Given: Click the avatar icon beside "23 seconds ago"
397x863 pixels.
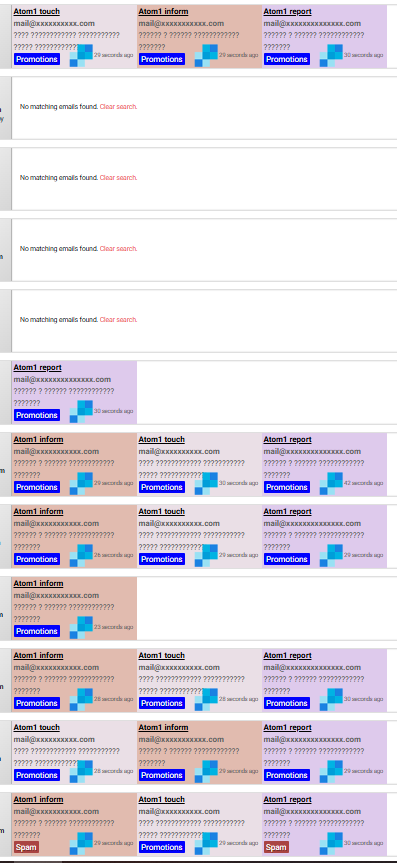Looking at the screenshot, I should (x=81, y=627).
